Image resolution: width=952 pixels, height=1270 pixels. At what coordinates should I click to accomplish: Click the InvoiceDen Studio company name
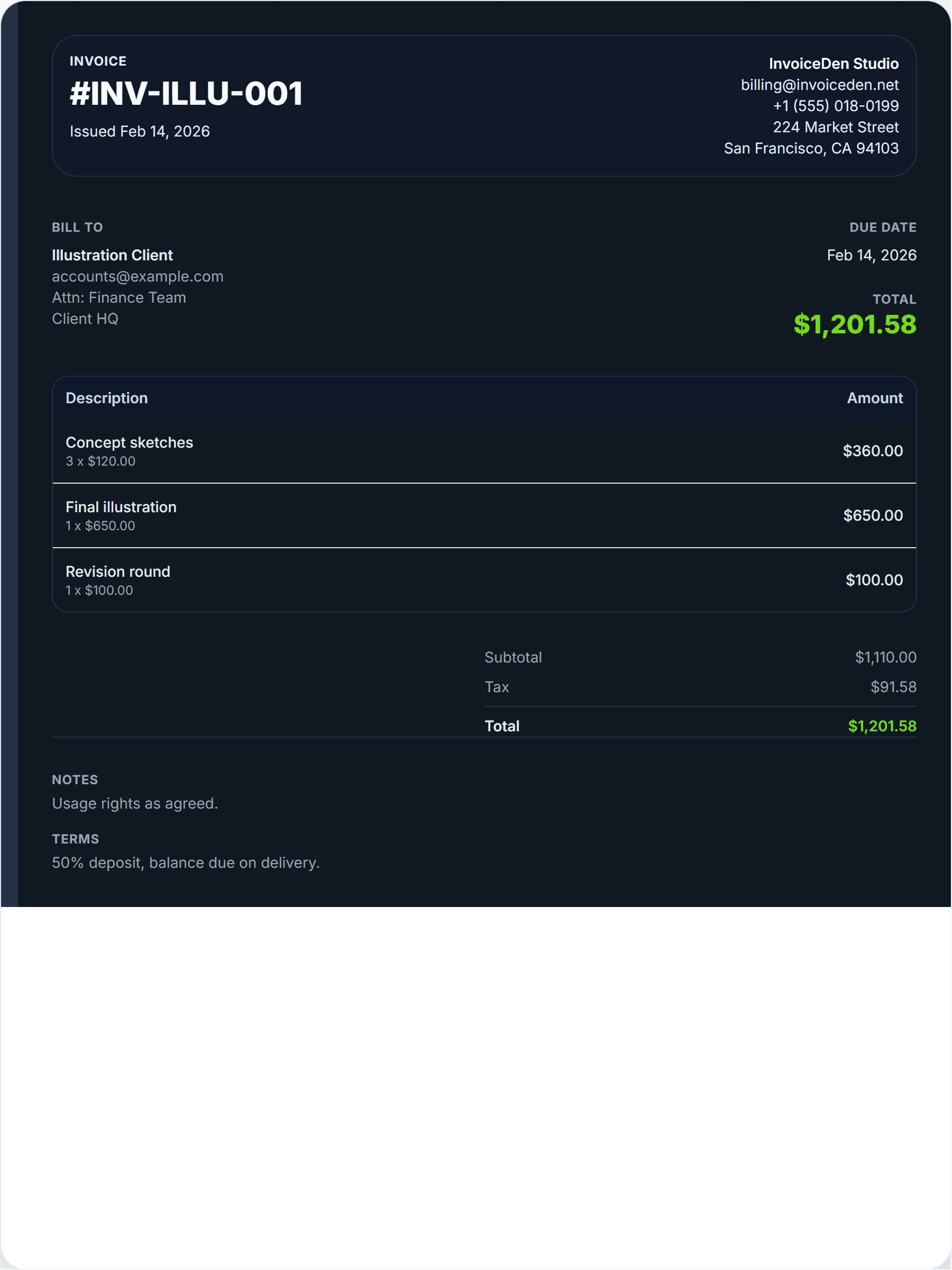coord(833,63)
